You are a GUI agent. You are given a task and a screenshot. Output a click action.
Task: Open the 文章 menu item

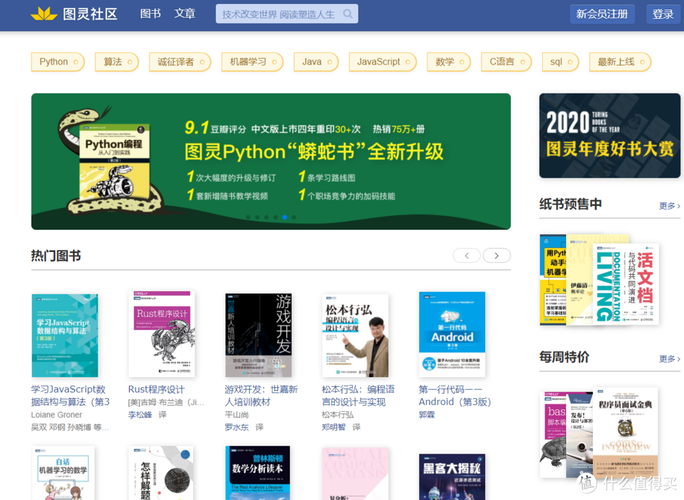pyautogui.click(x=185, y=14)
